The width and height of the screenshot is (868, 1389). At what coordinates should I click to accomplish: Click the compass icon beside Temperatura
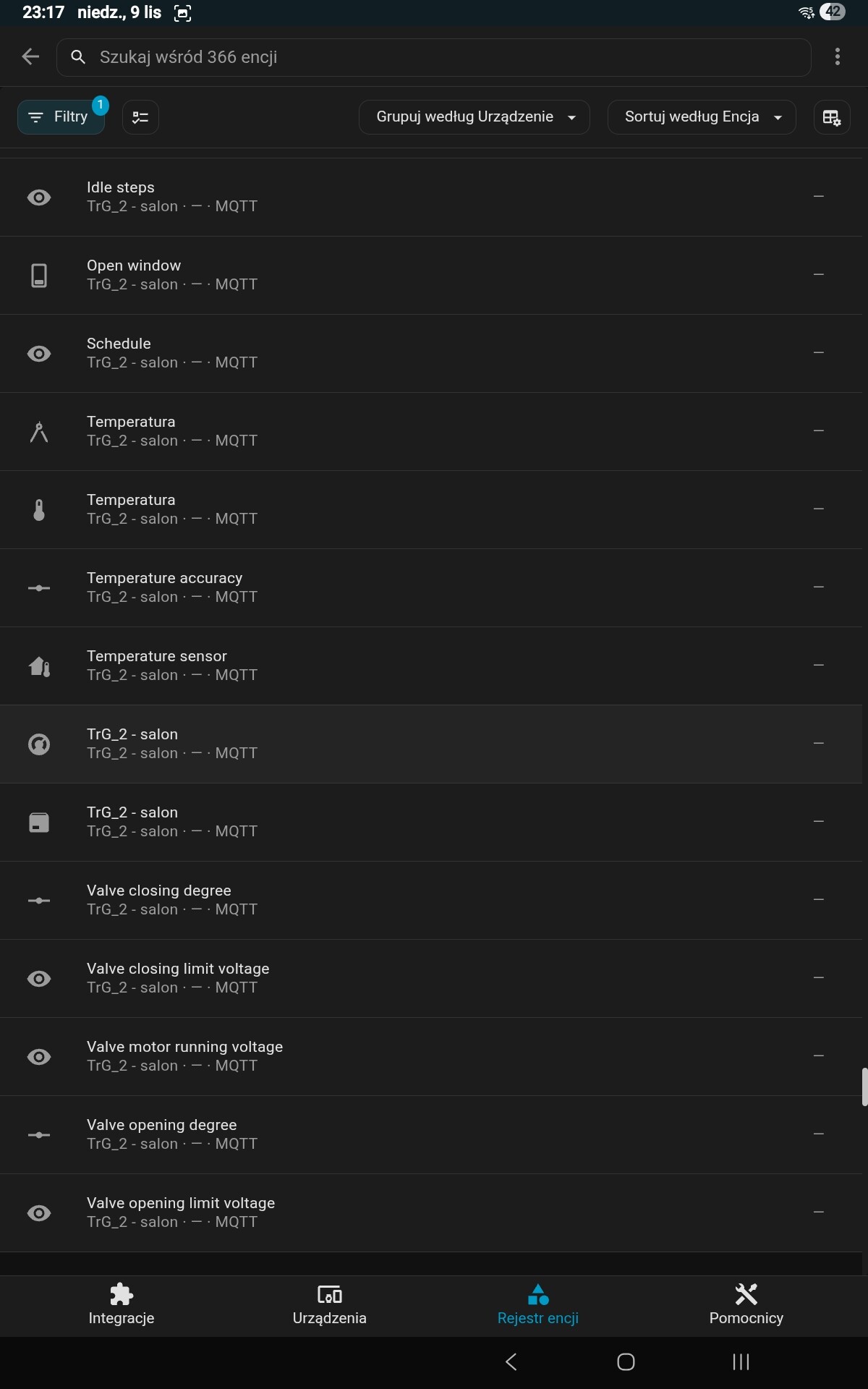tap(39, 432)
